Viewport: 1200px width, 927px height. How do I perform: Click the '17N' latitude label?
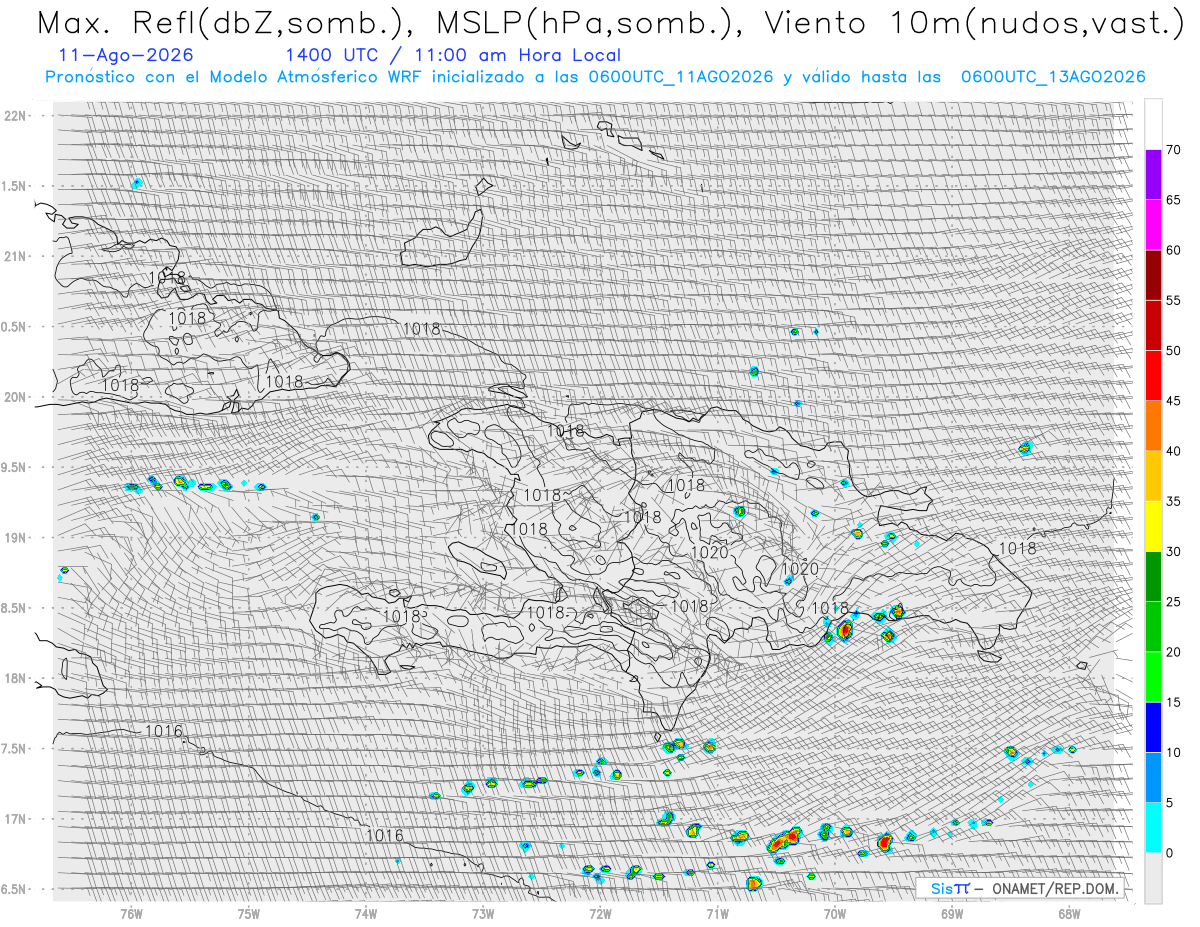point(14,819)
